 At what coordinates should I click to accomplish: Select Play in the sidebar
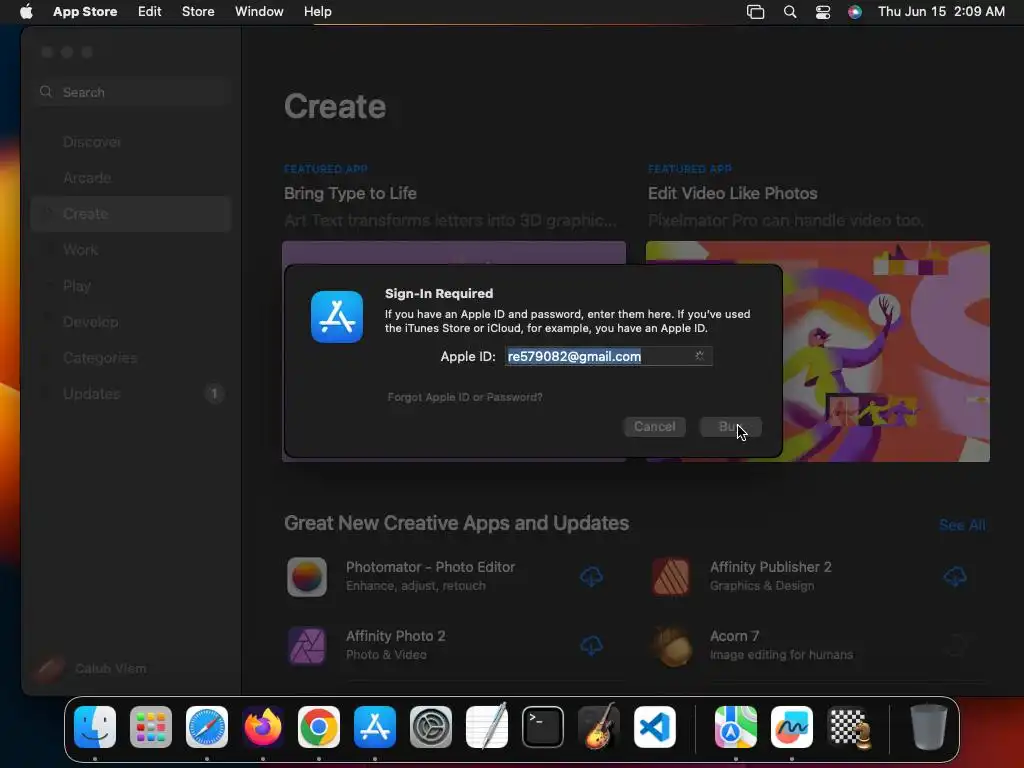pyautogui.click(x=131, y=286)
